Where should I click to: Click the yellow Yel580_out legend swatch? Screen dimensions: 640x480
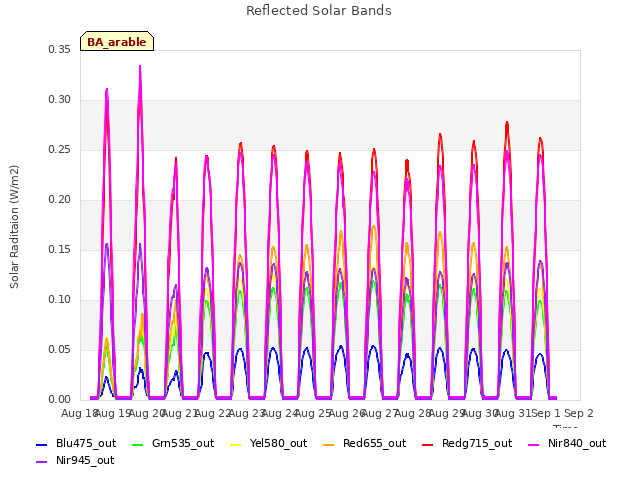tap(236, 444)
